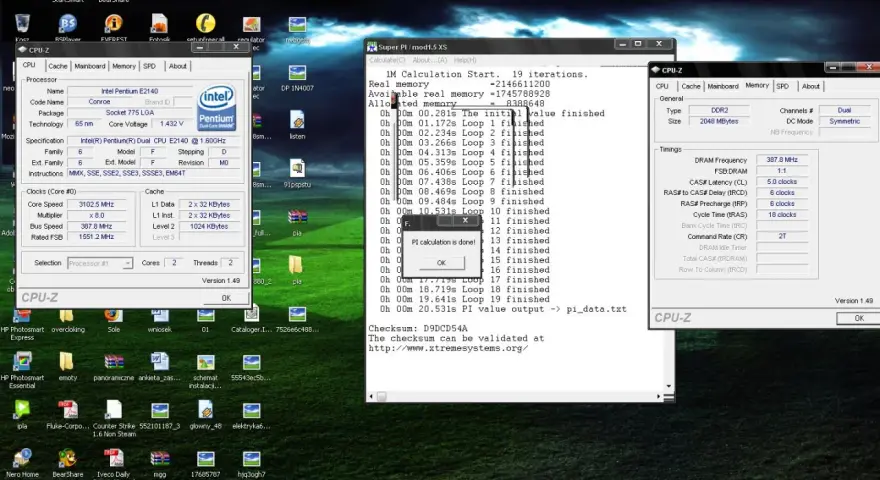This screenshot has width=880, height=480.
Task: Click the Super PI scroll right arrow
Action: click(x=659, y=396)
